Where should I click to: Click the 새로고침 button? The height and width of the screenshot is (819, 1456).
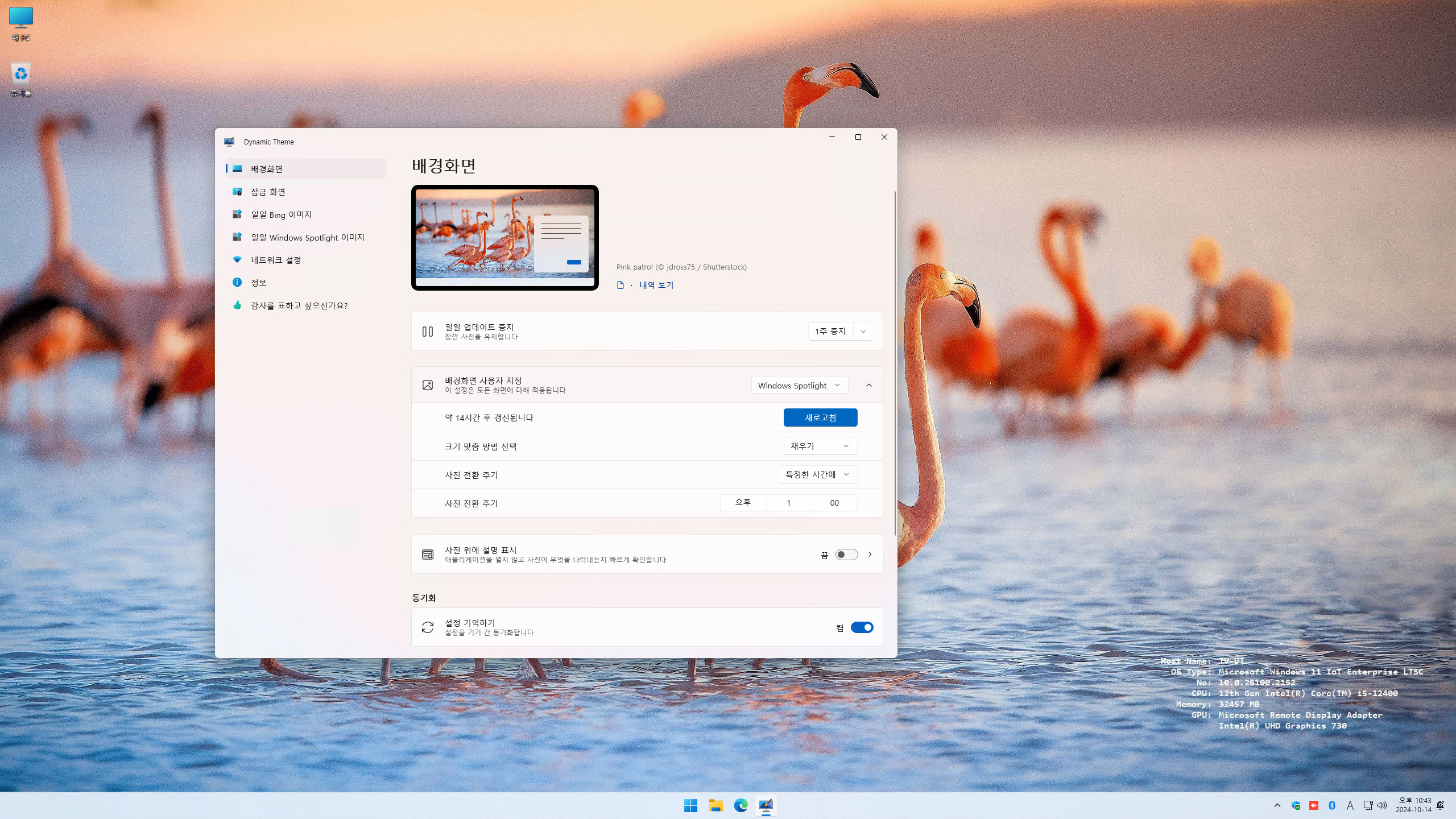[820, 417]
